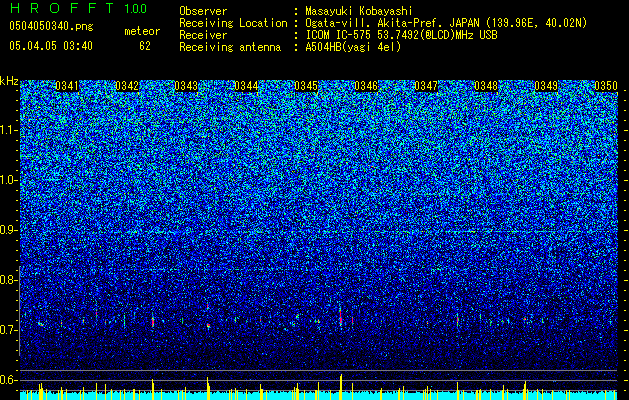Click the 0.9 kHz axis label
Image resolution: width=629 pixels, height=400 pixels.
[9, 230]
